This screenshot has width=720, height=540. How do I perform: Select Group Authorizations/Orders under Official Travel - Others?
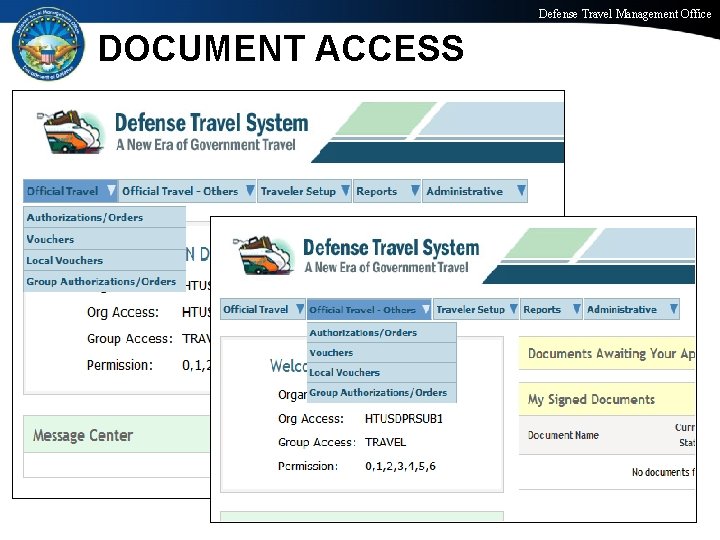click(x=382, y=393)
